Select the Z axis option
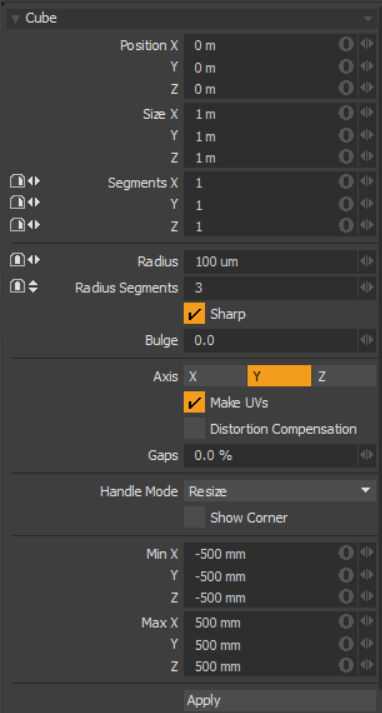382x713 pixels. [344, 376]
